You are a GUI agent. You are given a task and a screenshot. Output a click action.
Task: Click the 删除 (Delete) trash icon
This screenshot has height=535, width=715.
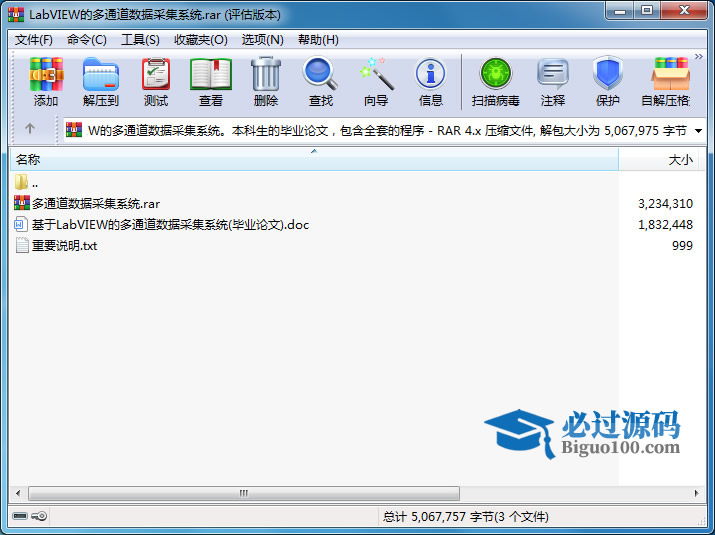[x=266, y=81]
